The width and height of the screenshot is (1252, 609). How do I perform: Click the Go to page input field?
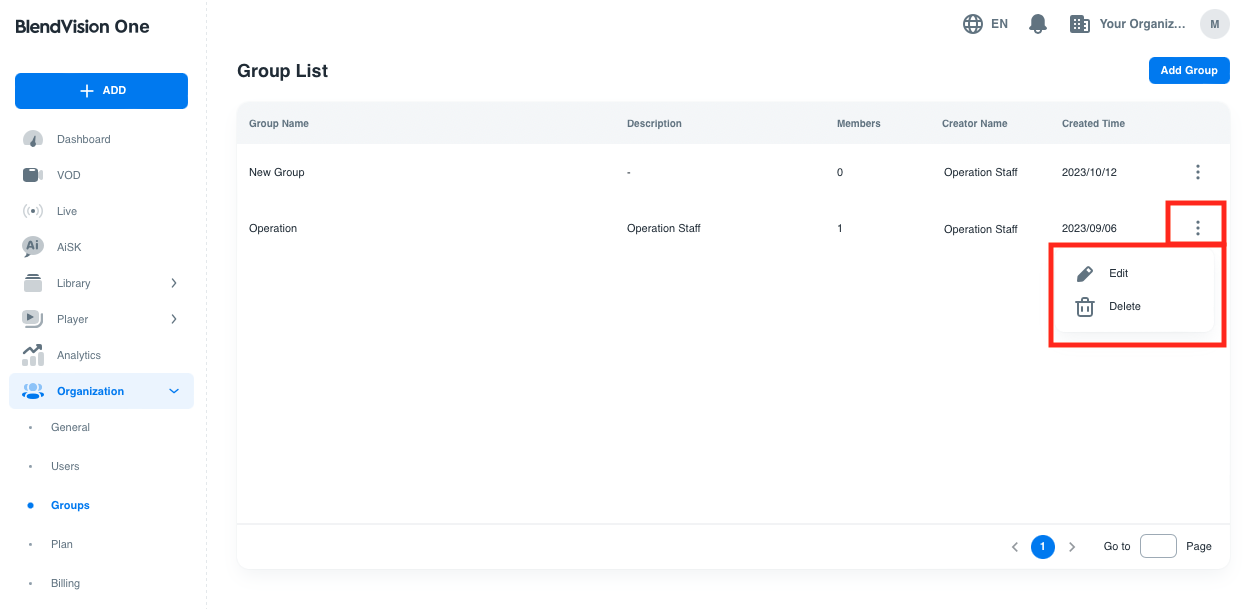[x=1158, y=546]
